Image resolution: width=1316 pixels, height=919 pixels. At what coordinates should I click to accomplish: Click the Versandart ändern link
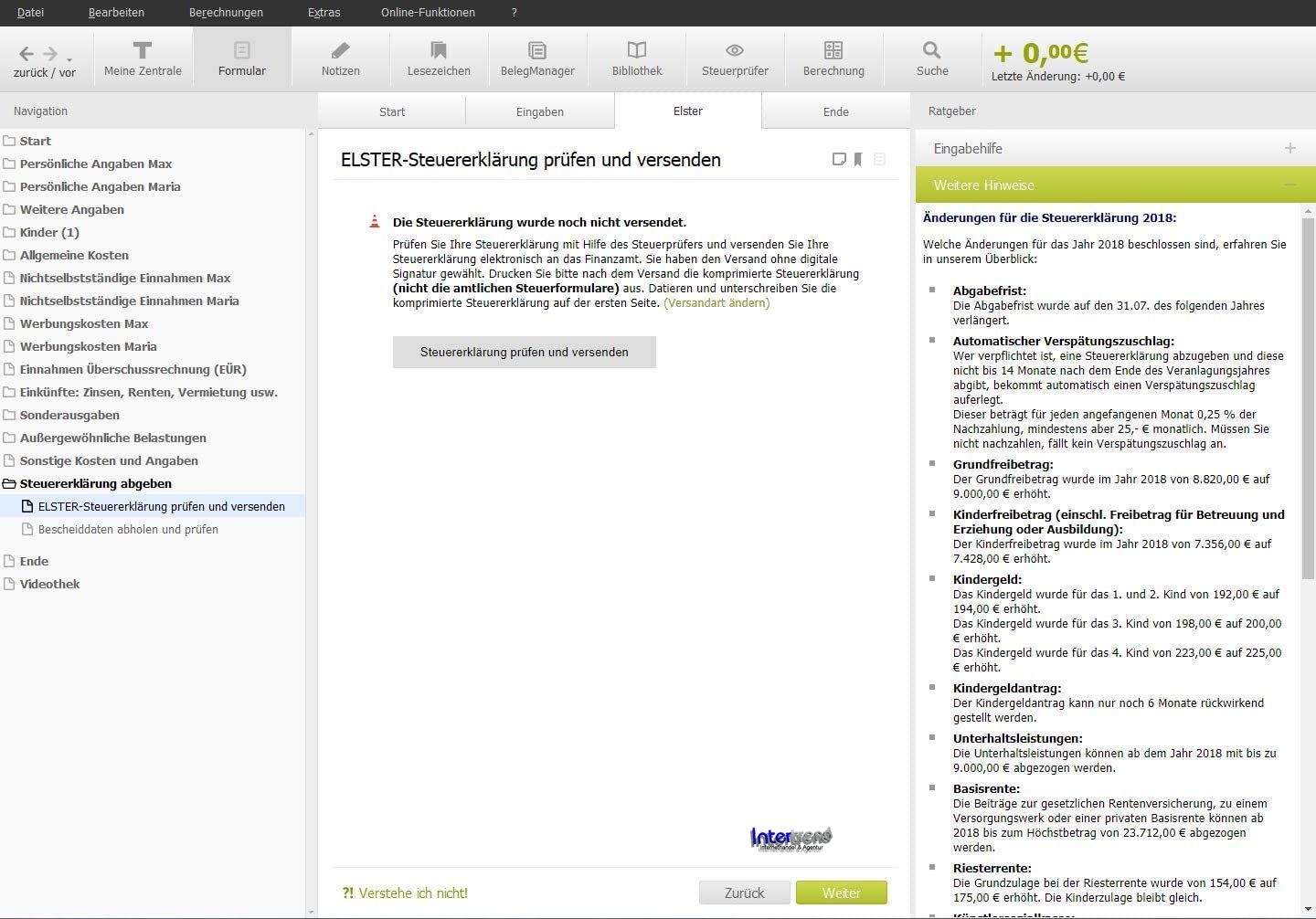pyautogui.click(x=716, y=303)
